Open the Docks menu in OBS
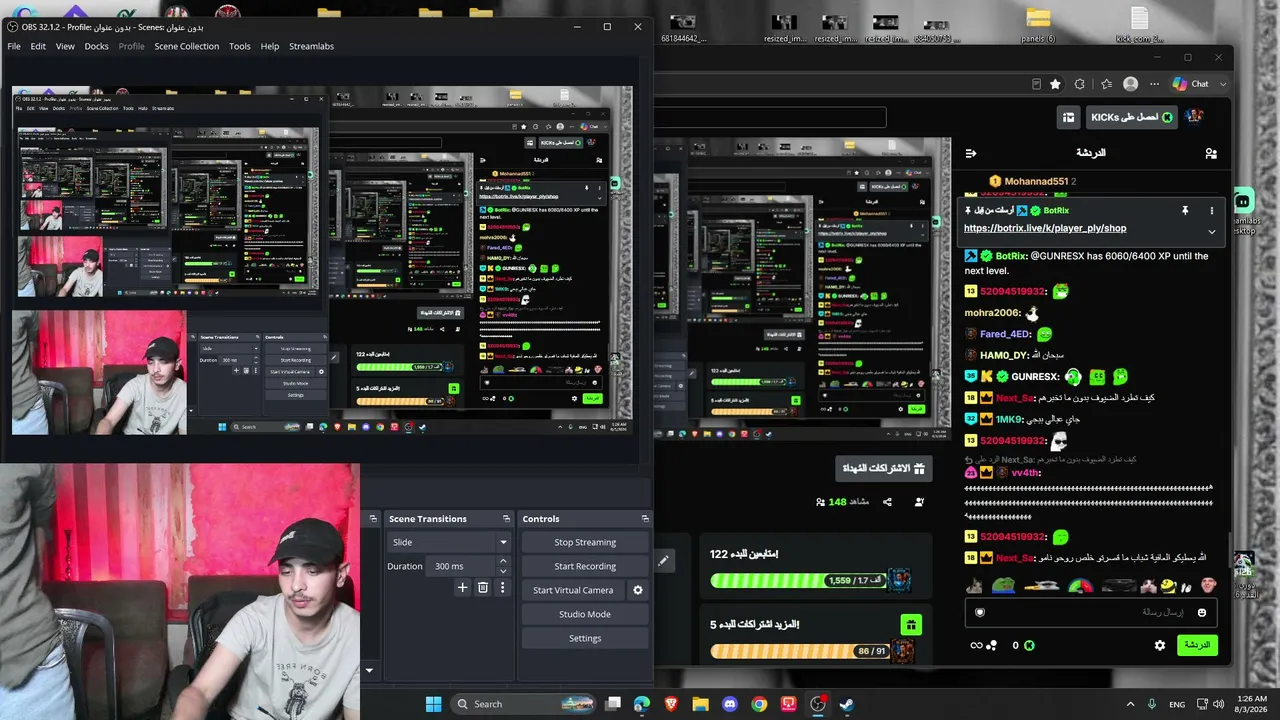The width and height of the screenshot is (1280, 720). point(96,46)
